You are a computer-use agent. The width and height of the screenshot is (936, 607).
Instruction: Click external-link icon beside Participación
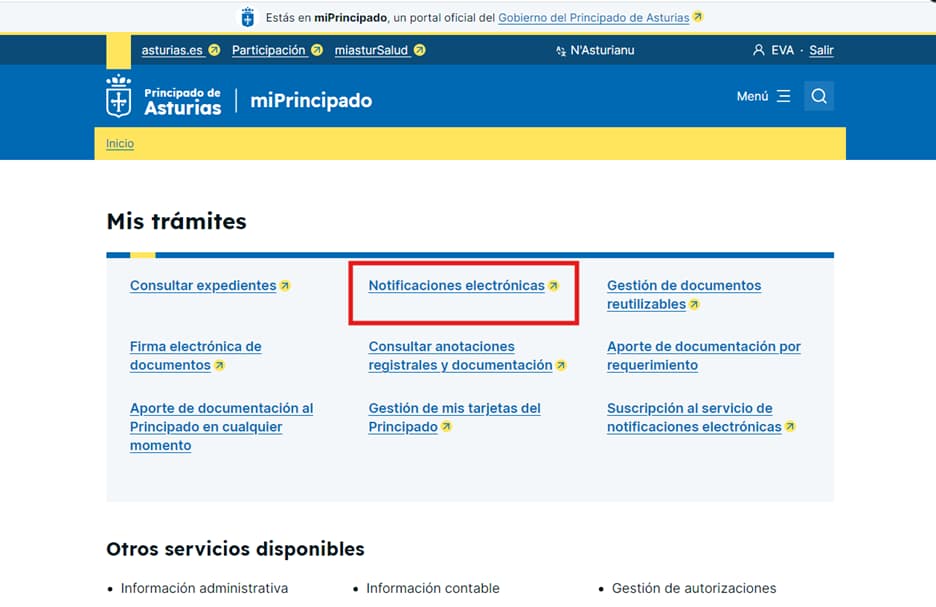tap(317, 50)
